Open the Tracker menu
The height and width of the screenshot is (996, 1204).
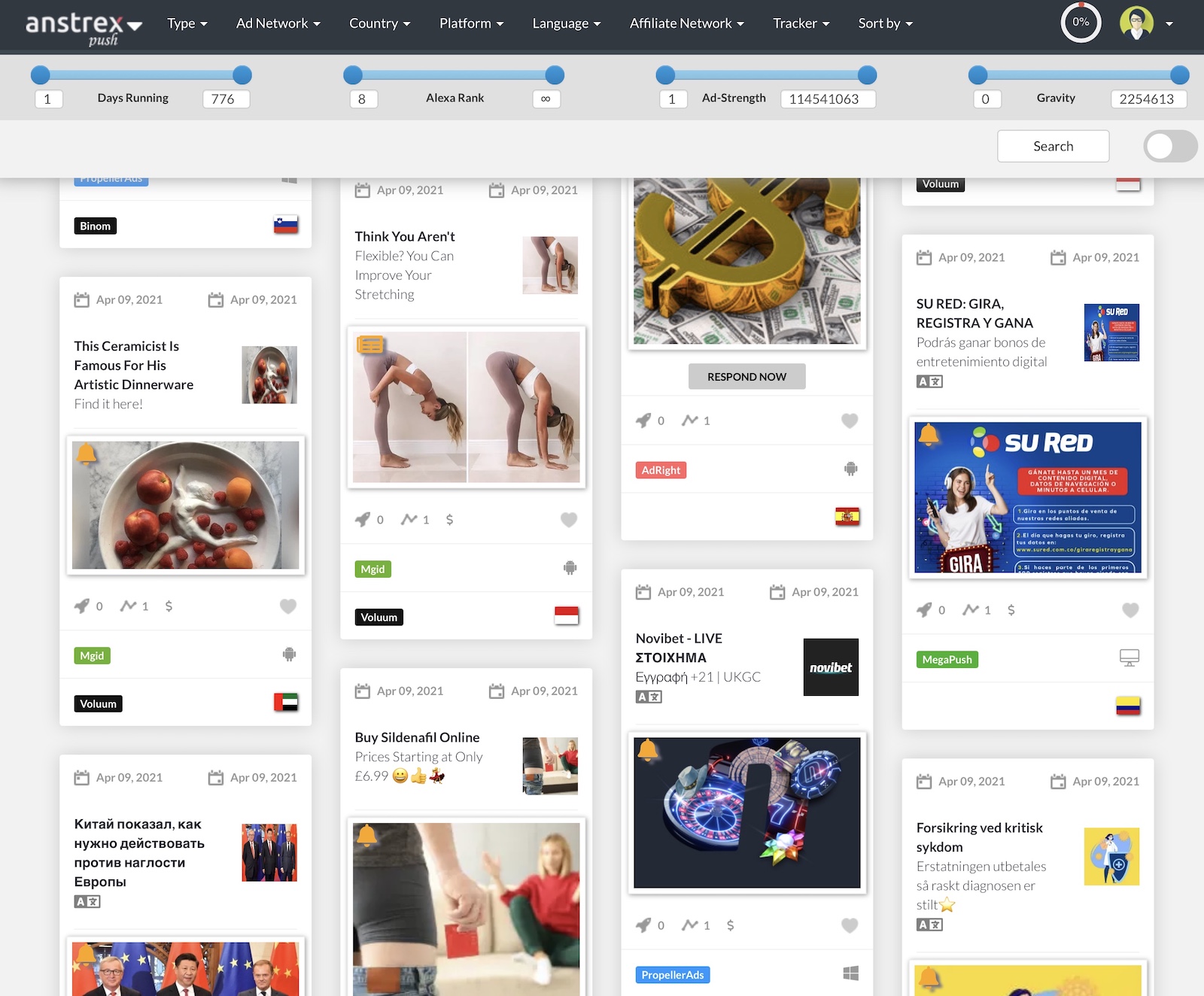pos(801,23)
